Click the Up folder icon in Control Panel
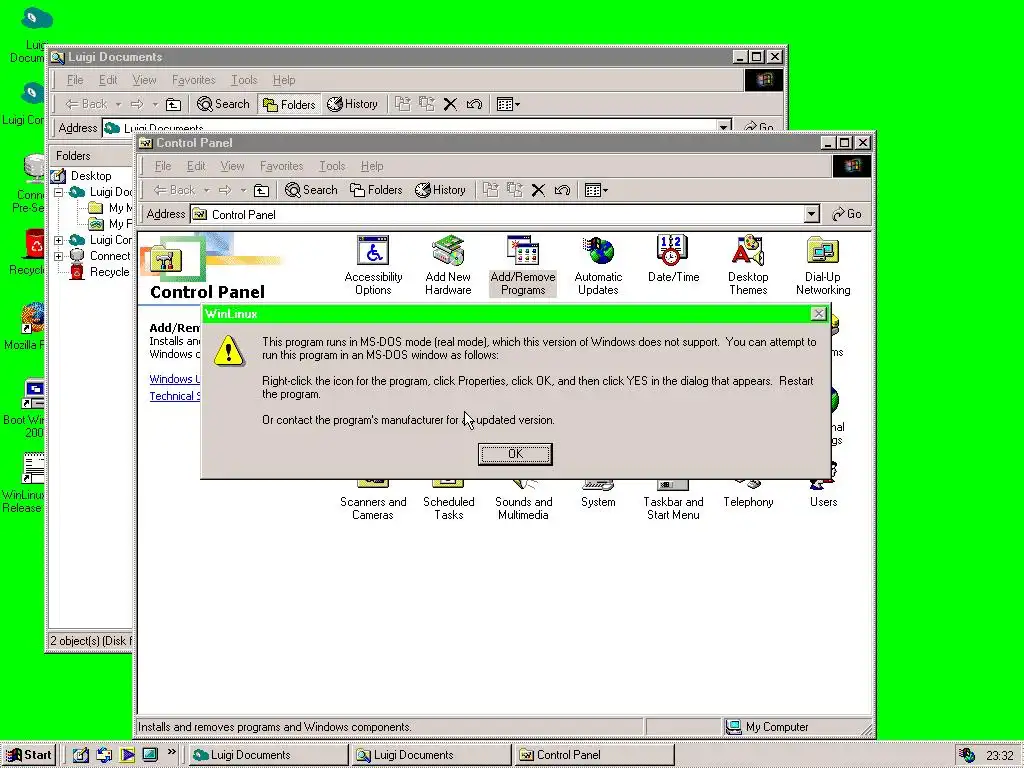 (261, 190)
